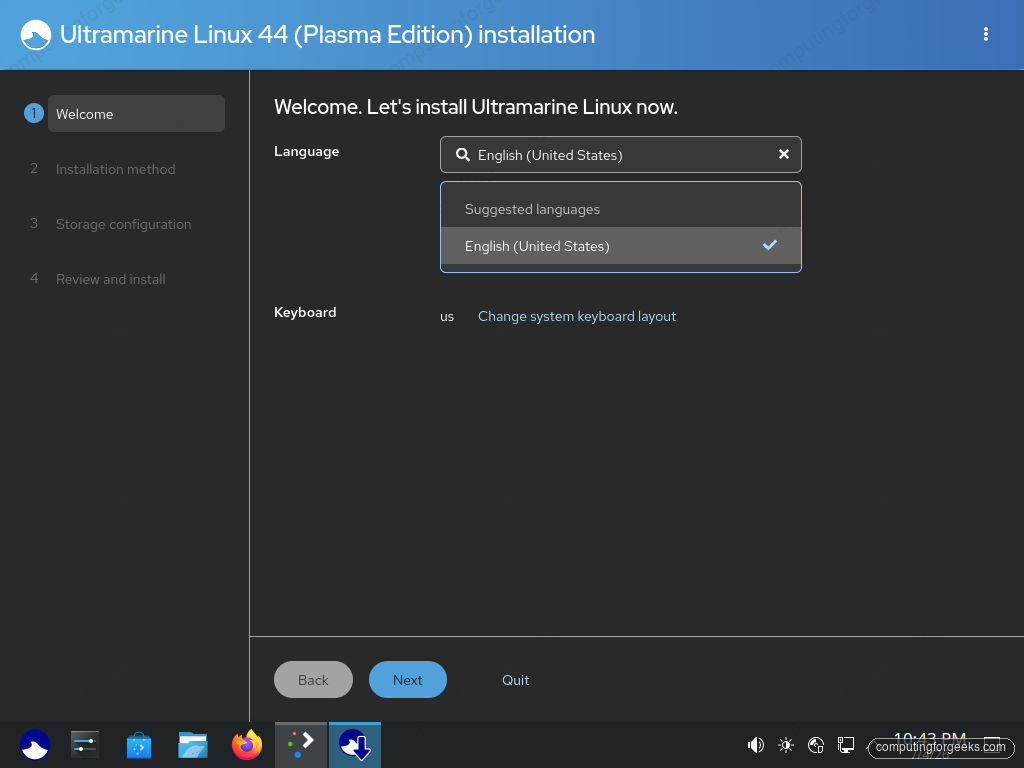Click the search magnifier icon in Language field
Image resolution: width=1024 pixels, height=768 pixels.
tap(462, 155)
